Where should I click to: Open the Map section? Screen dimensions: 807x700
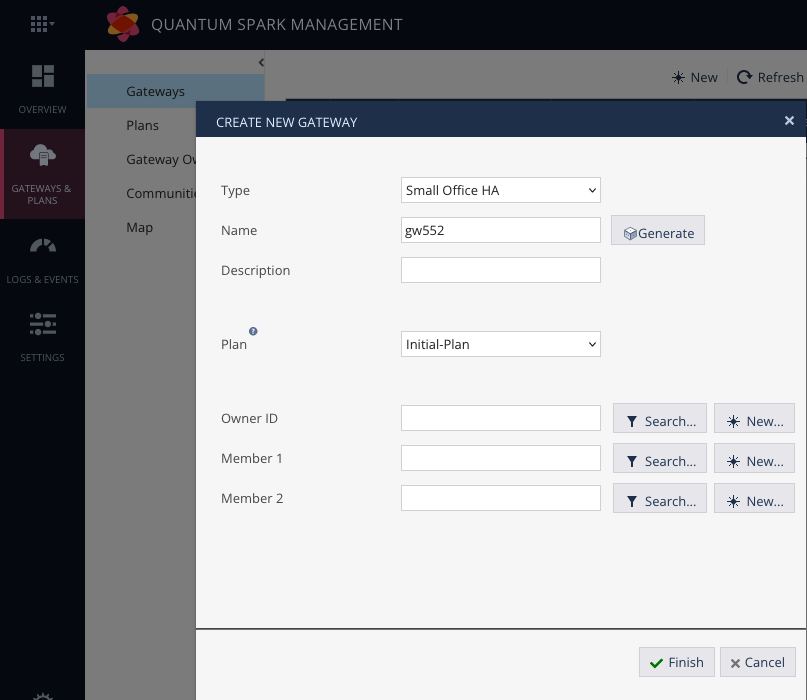click(139, 227)
